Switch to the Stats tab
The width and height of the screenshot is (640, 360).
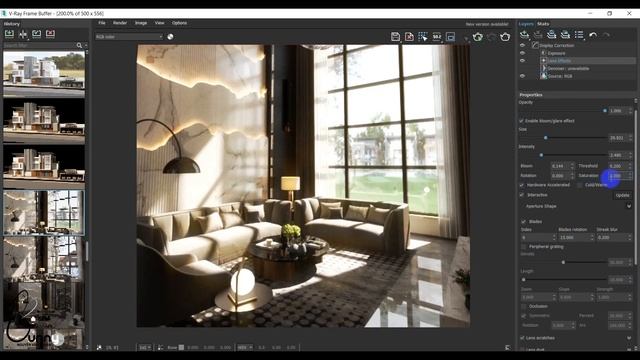pos(543,24)
